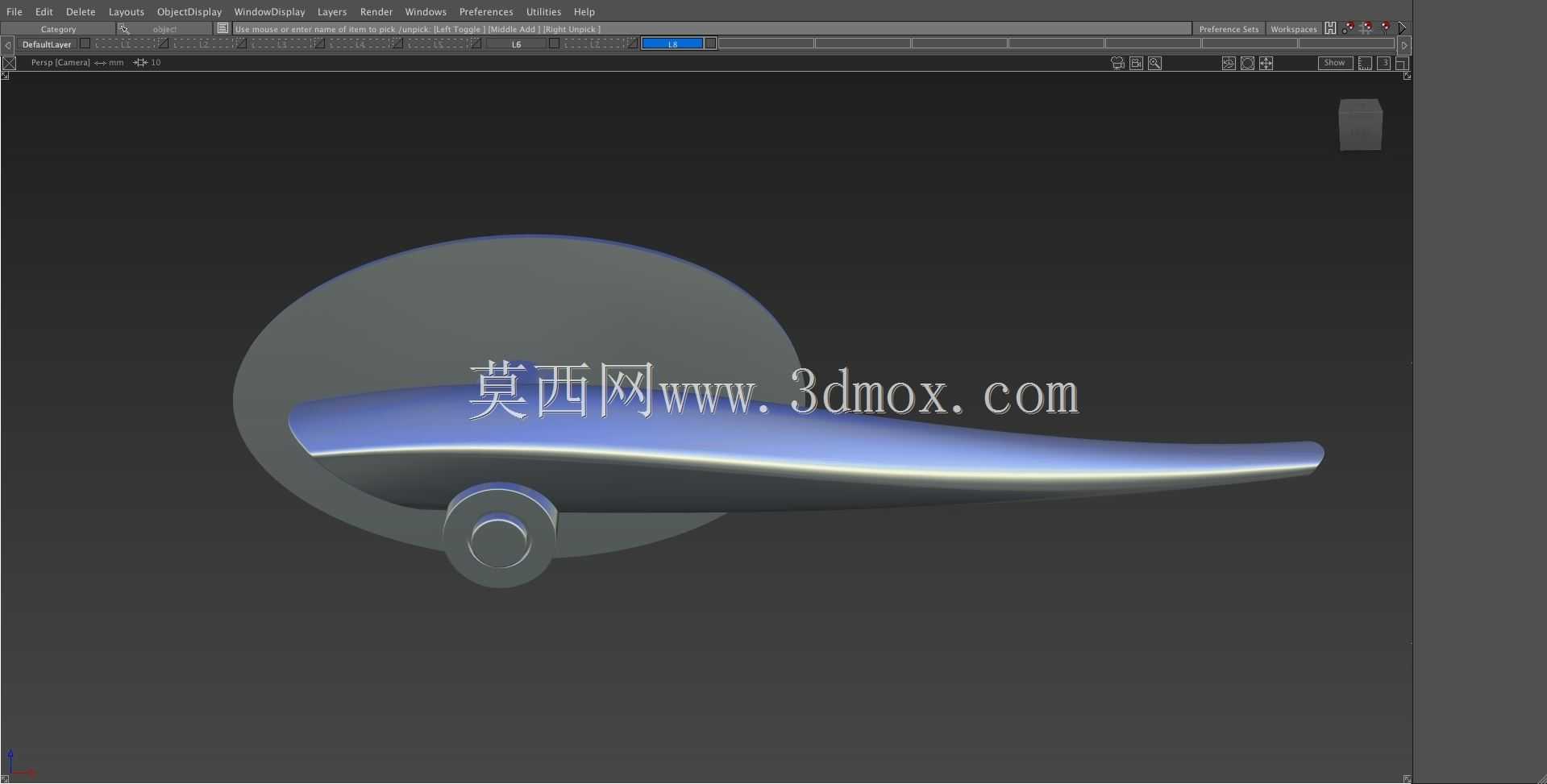Open the ObjectDisplay menu

coord(189,11)
